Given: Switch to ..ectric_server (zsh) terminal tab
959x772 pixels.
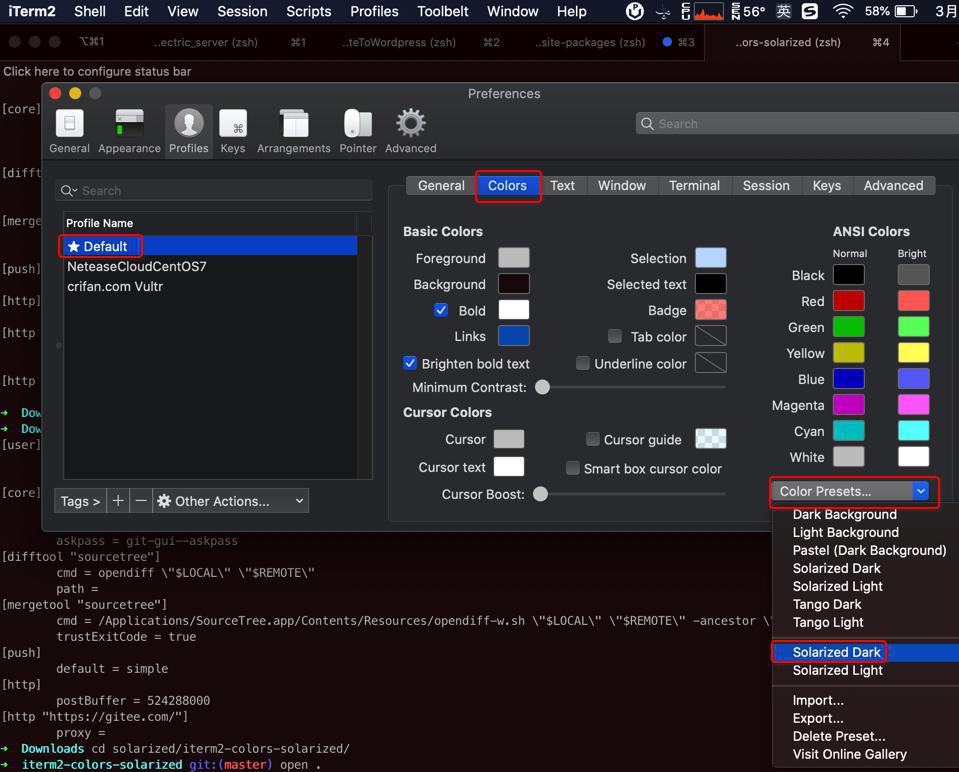Looking at the screenshot, I should [206, 42].
